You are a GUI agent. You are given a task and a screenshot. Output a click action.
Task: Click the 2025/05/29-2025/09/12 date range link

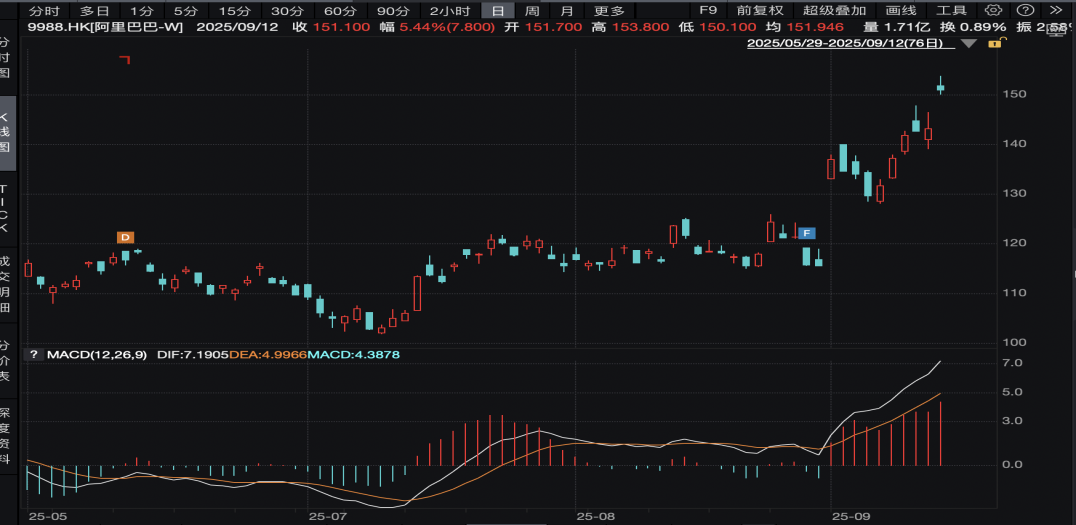point(850,43)
